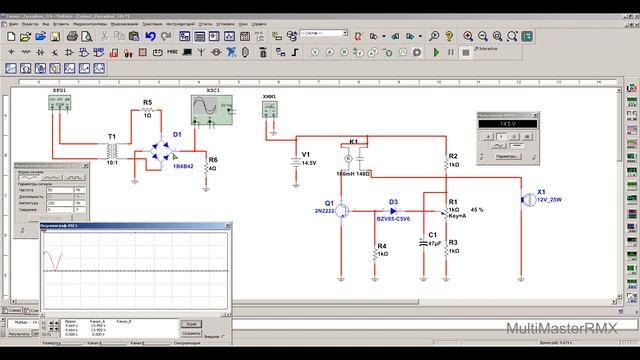Zoom out of the schematic

[x=483, y=37]
